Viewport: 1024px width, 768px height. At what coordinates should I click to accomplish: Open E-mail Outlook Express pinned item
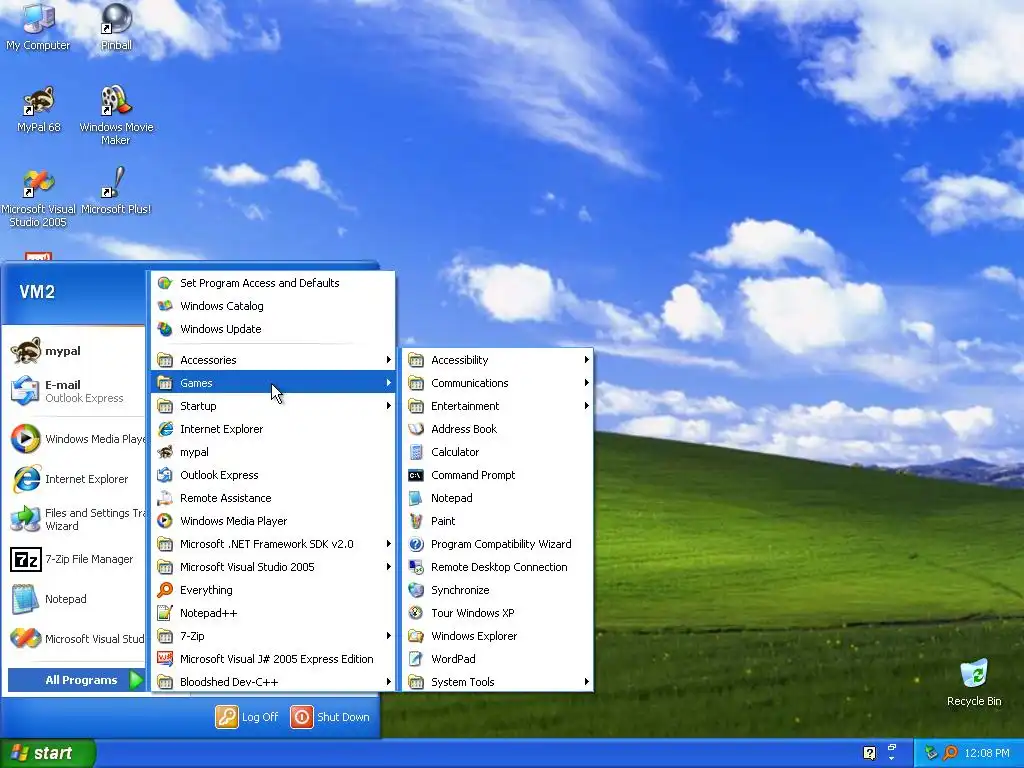pos(75,391)
